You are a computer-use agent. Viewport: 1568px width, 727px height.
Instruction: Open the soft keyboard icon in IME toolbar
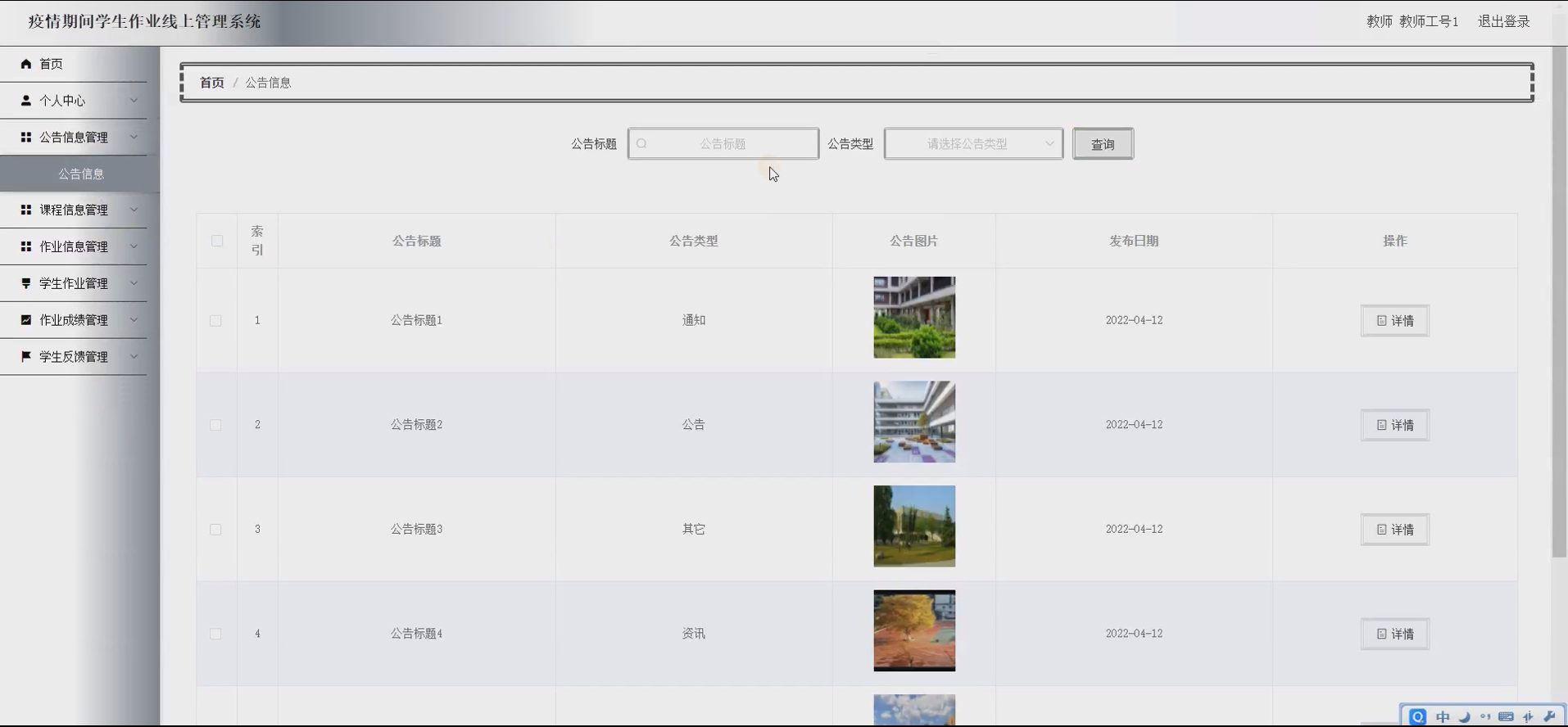click(x=1506, y=717)
